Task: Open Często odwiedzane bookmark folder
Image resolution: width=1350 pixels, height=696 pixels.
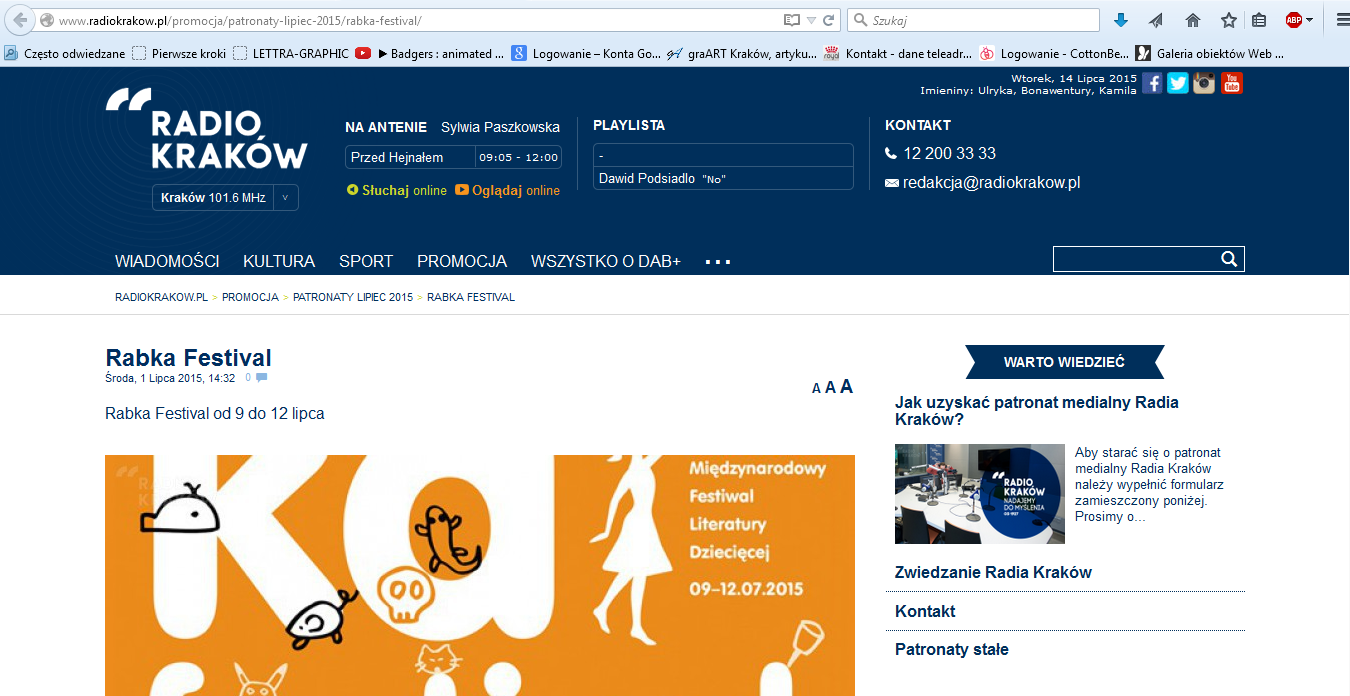Action: tap(65, 54)
